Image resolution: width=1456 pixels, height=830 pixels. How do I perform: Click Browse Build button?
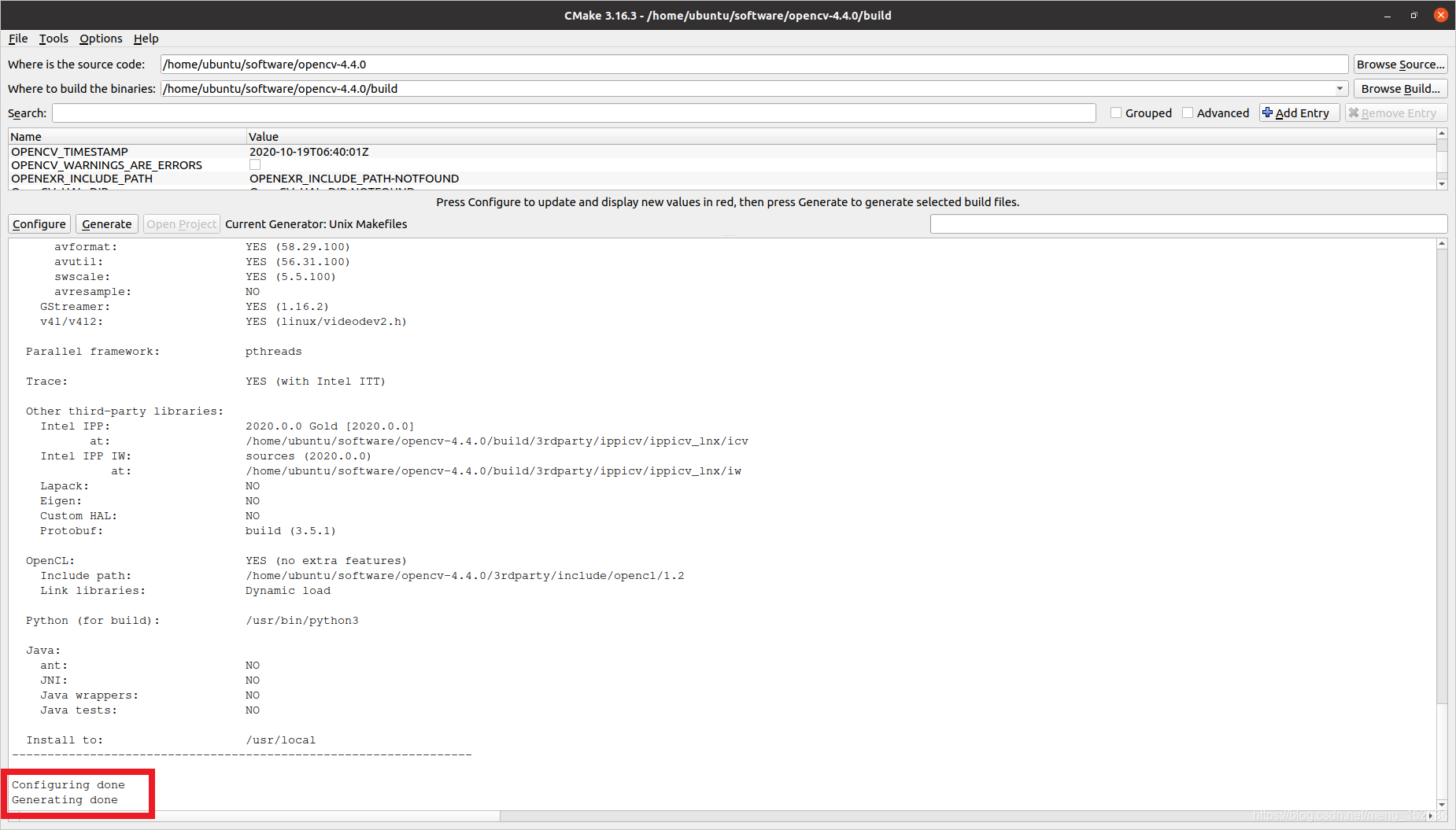coord(1400,89)
